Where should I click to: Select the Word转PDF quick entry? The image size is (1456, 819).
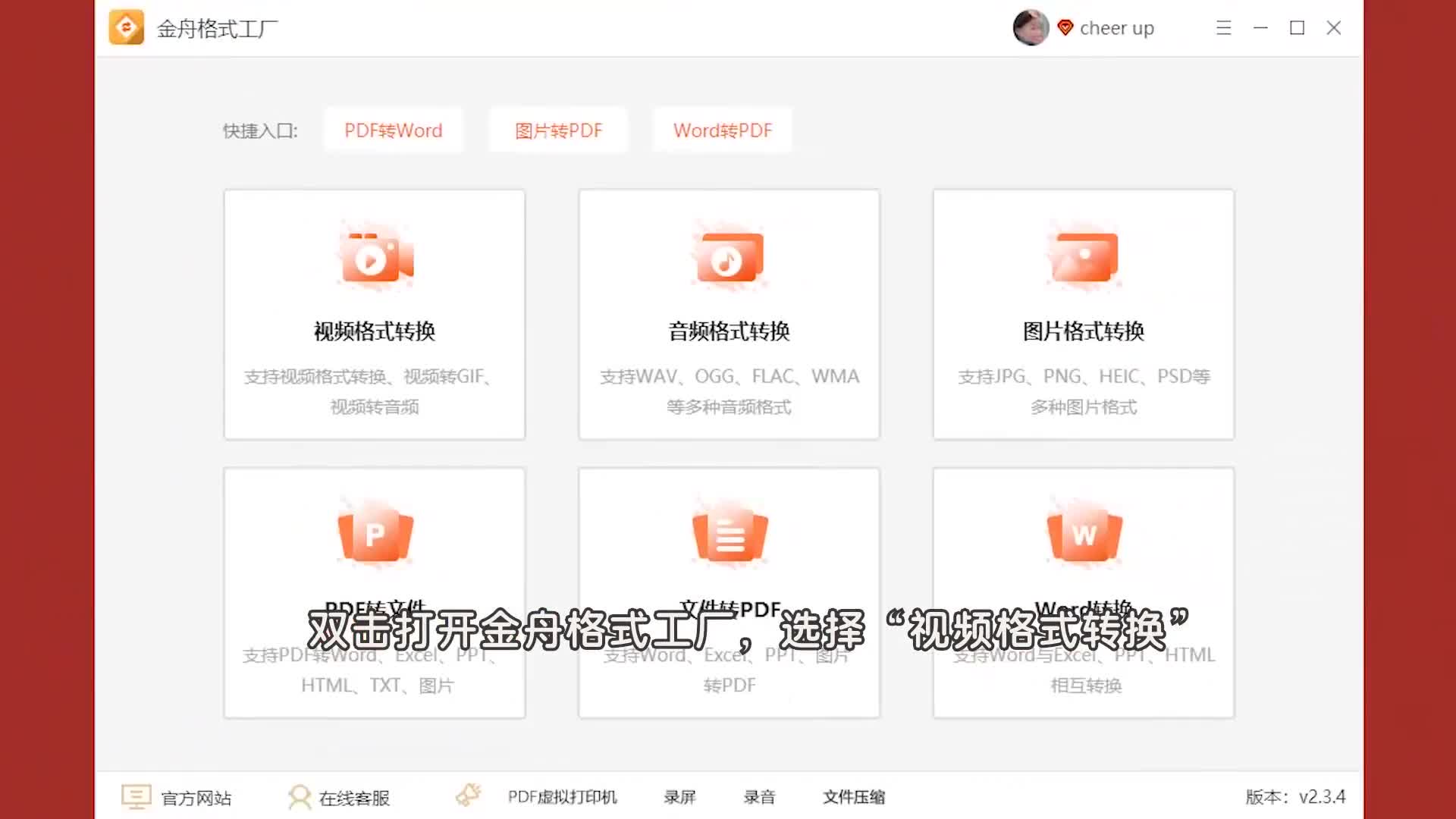(722, 130)
